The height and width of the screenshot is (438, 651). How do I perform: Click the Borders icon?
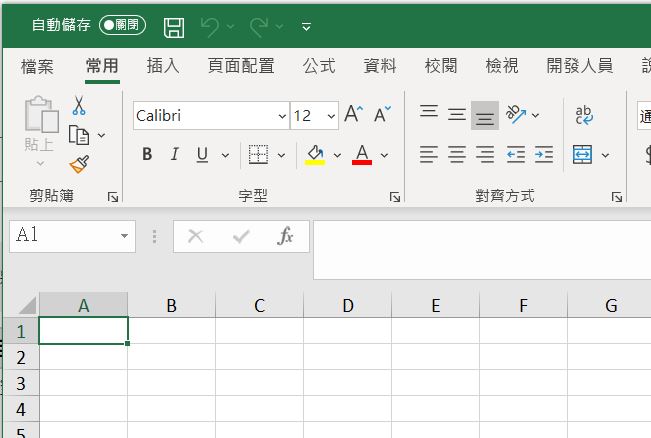[258, 154]
